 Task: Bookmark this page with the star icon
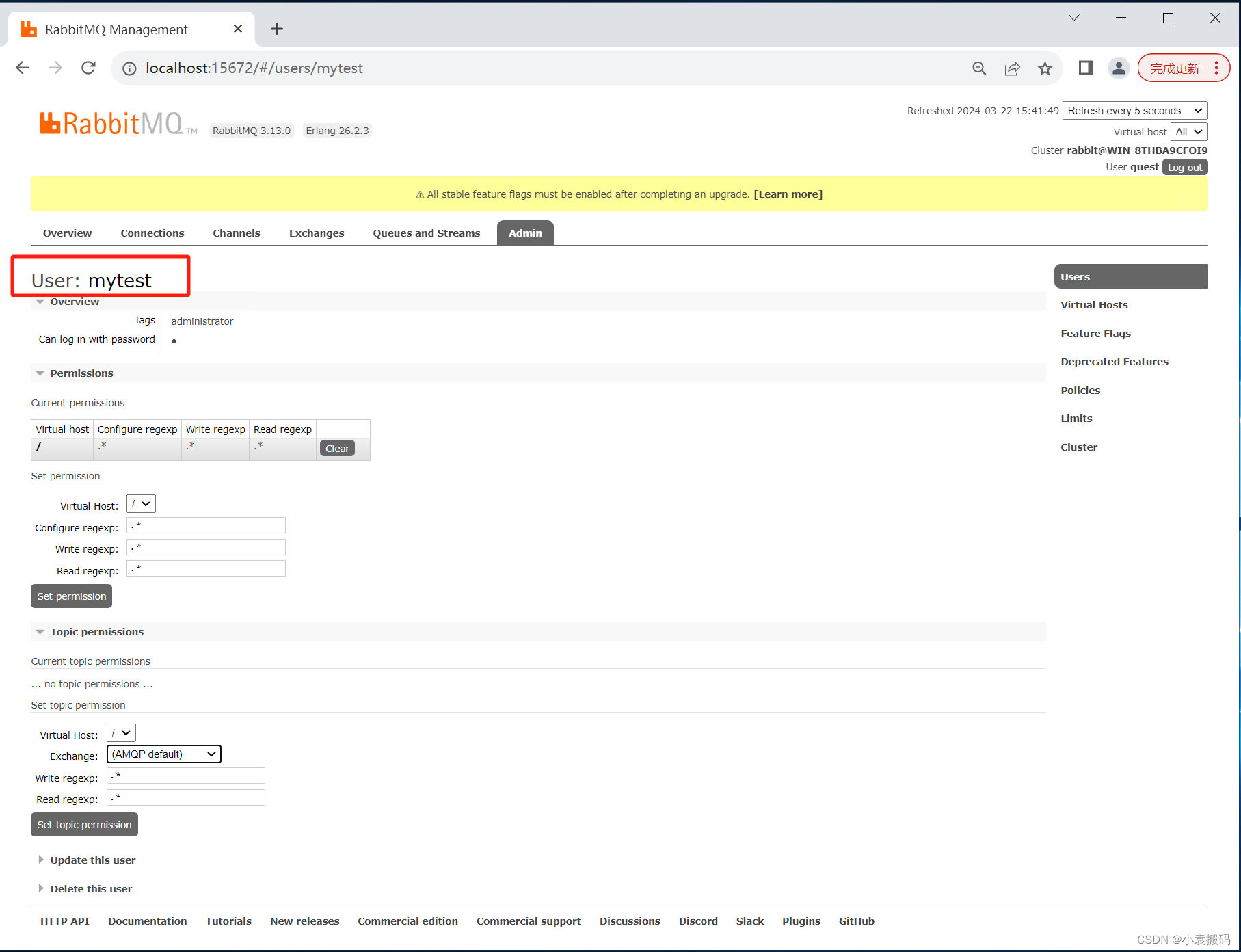click(x=1045, y=68)
